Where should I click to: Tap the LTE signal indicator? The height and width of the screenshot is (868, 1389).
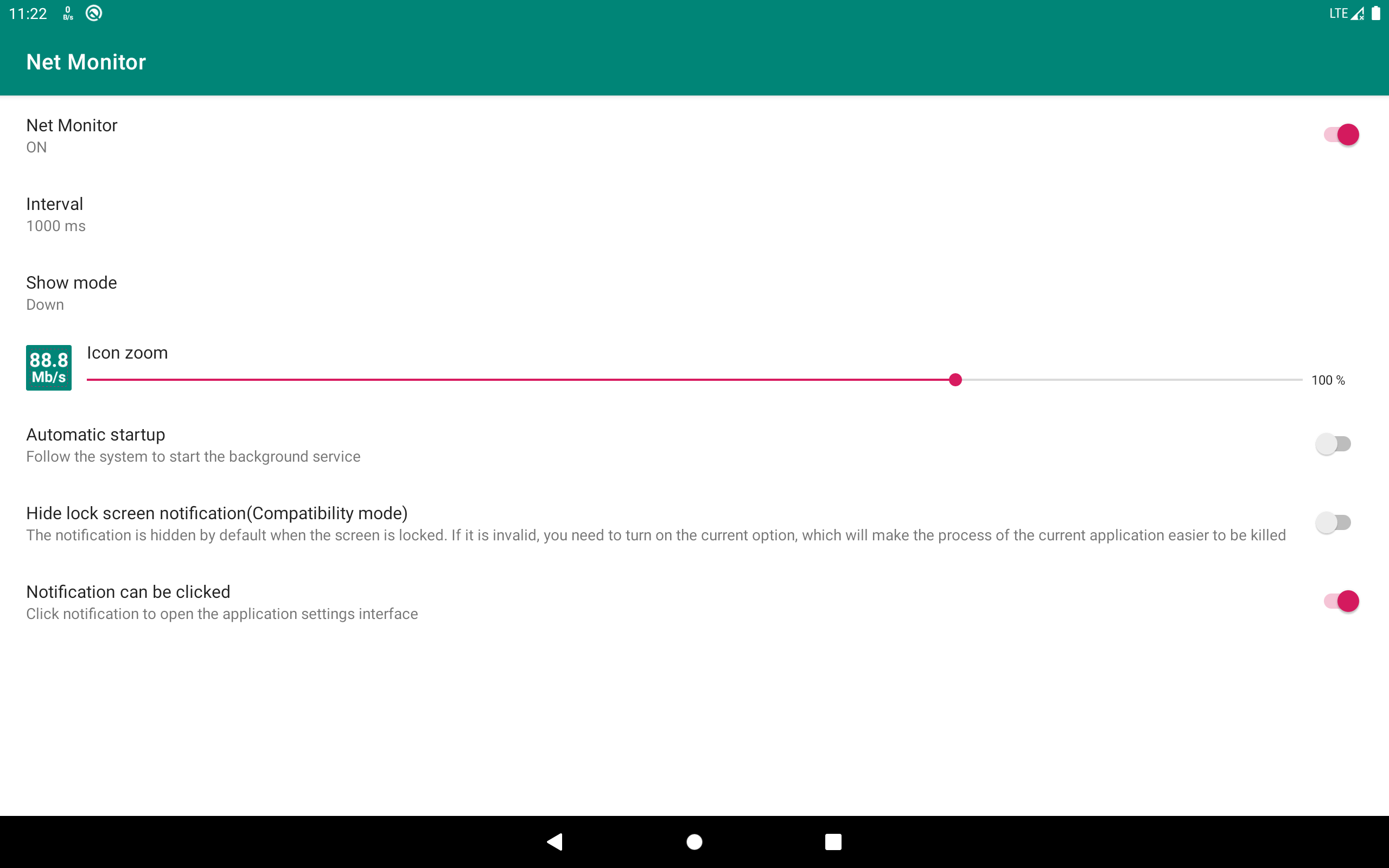[x=1346, y=13]
